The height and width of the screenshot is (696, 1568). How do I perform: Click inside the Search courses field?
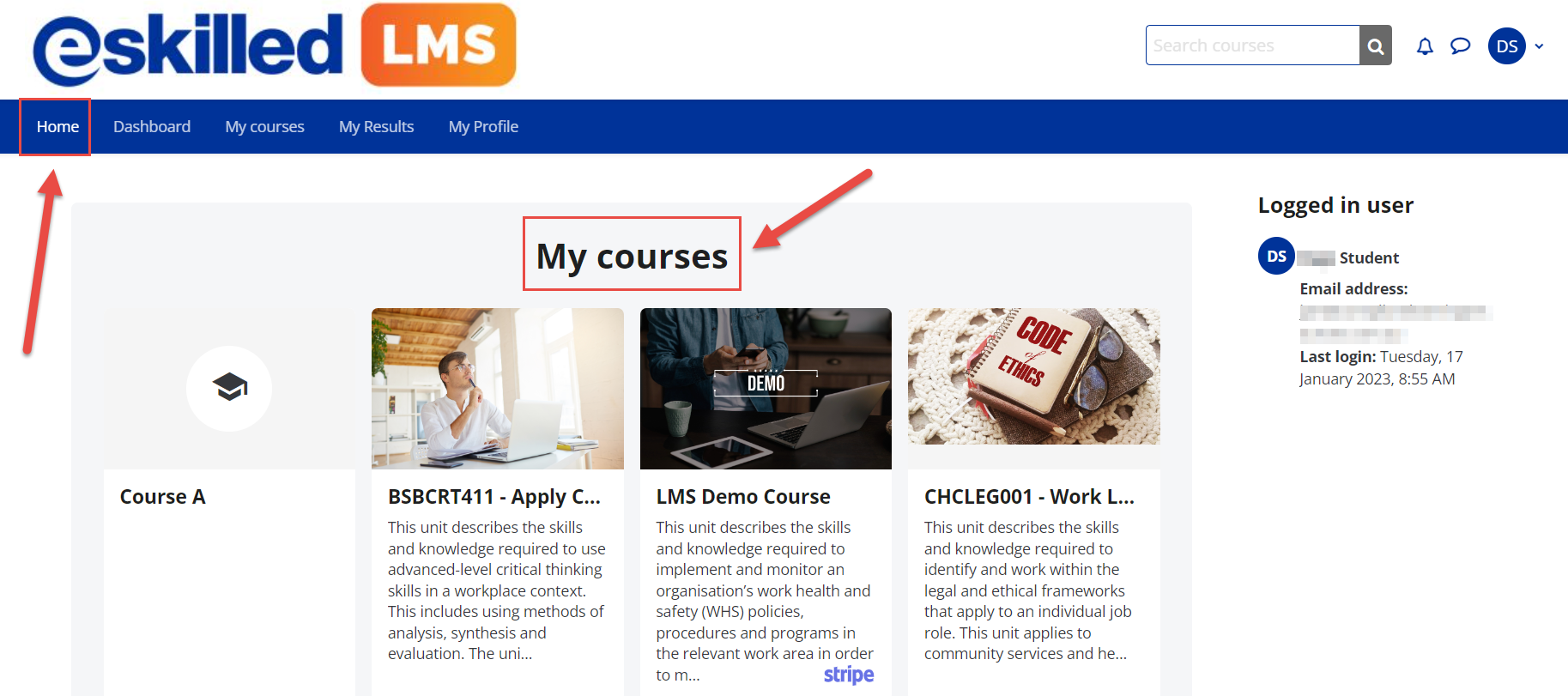1253,45
